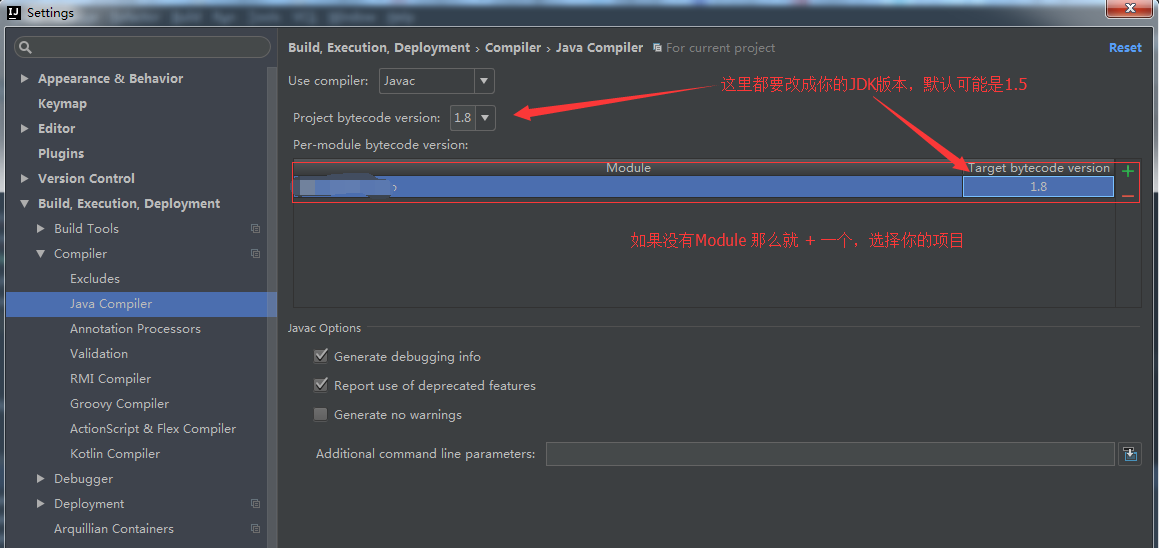Click the Reset link
Image resolution: width=1159 pixels, height=548 pixels.
[1125, 48]
